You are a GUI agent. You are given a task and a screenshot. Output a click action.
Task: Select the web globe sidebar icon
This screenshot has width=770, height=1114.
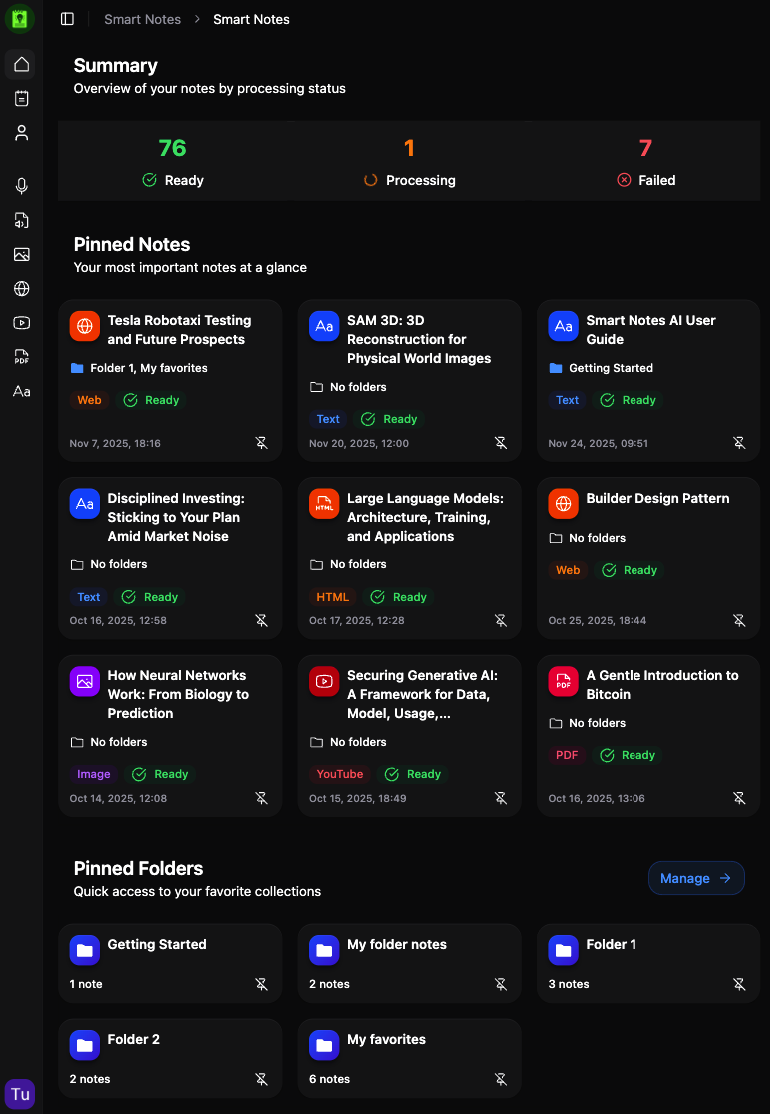[21, 289]
